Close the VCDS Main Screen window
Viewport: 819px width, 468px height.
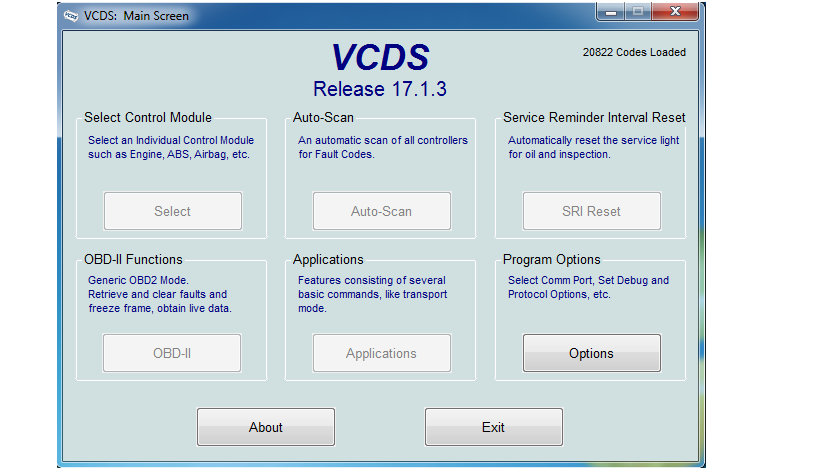(x=675, y=11)
